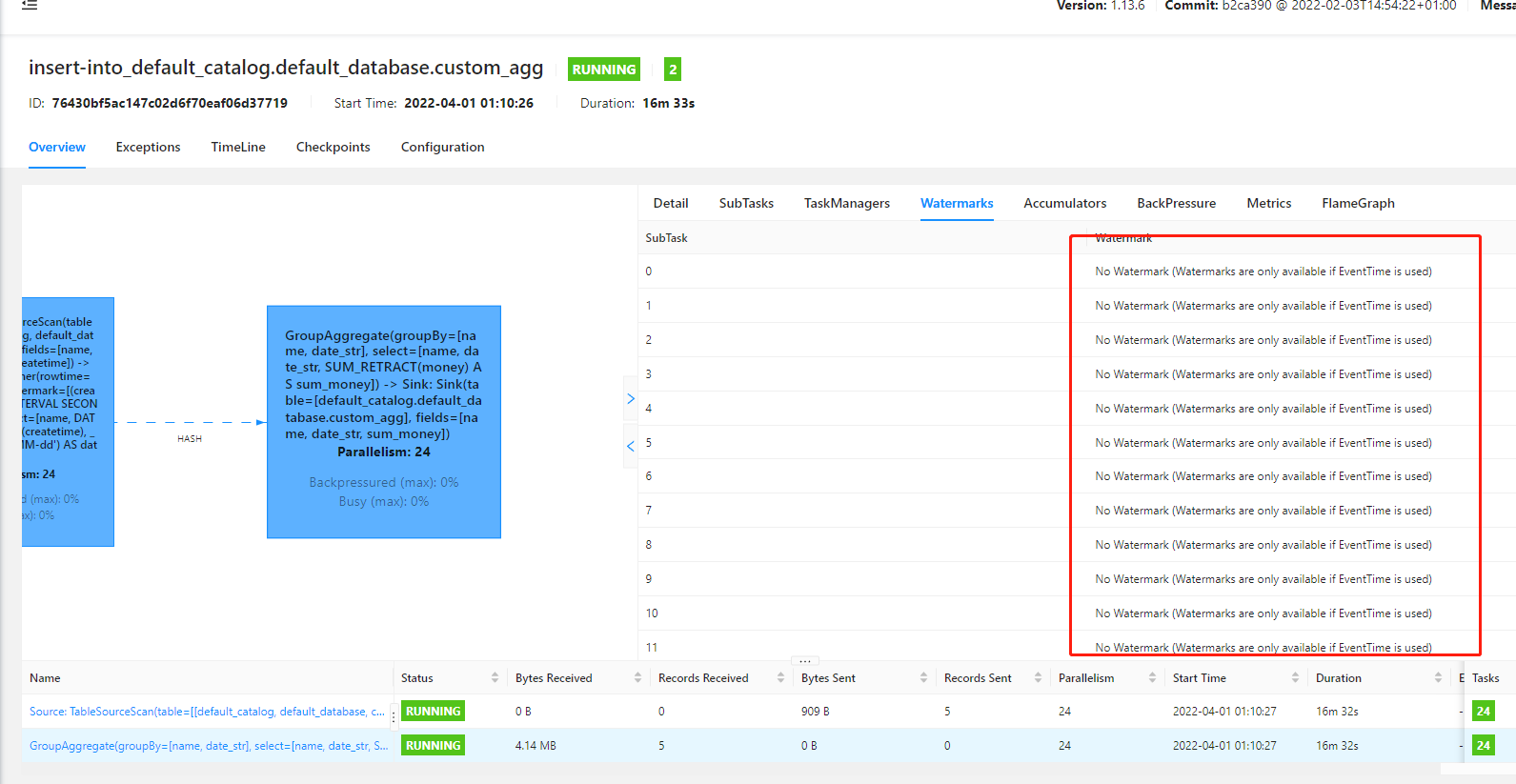The height and width of the screenshot is (784, 1516).
Task: Open the TaskManagers sub-tab
Action: [x=847, y=203]
